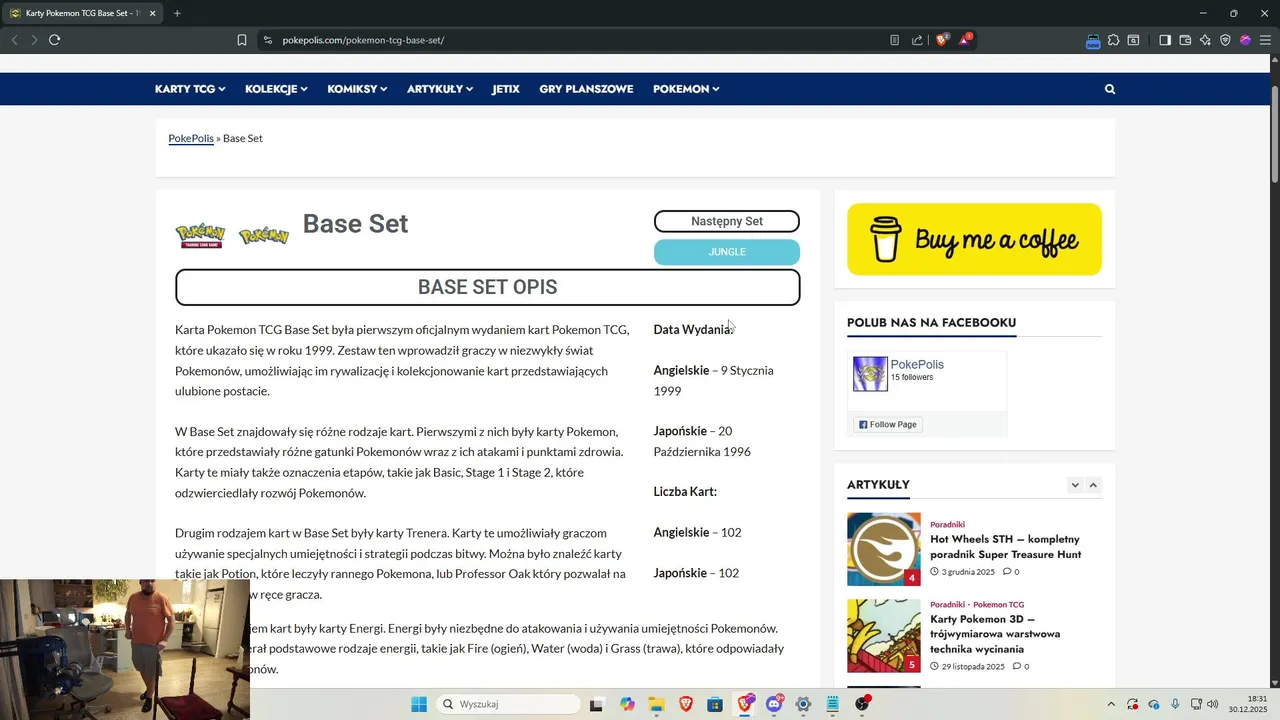Open the Leo AI sparkle icon
This screenshot has width=1280, height=720.
(x=1205, y=40)
